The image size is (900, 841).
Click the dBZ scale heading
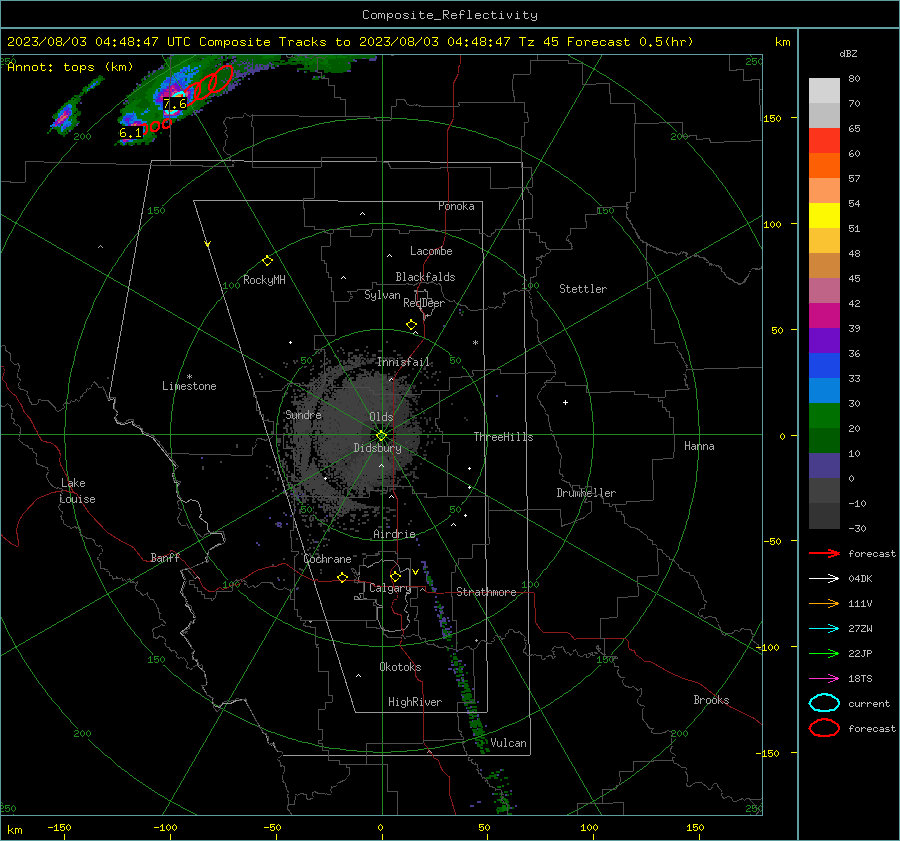(x=848, y=53)
